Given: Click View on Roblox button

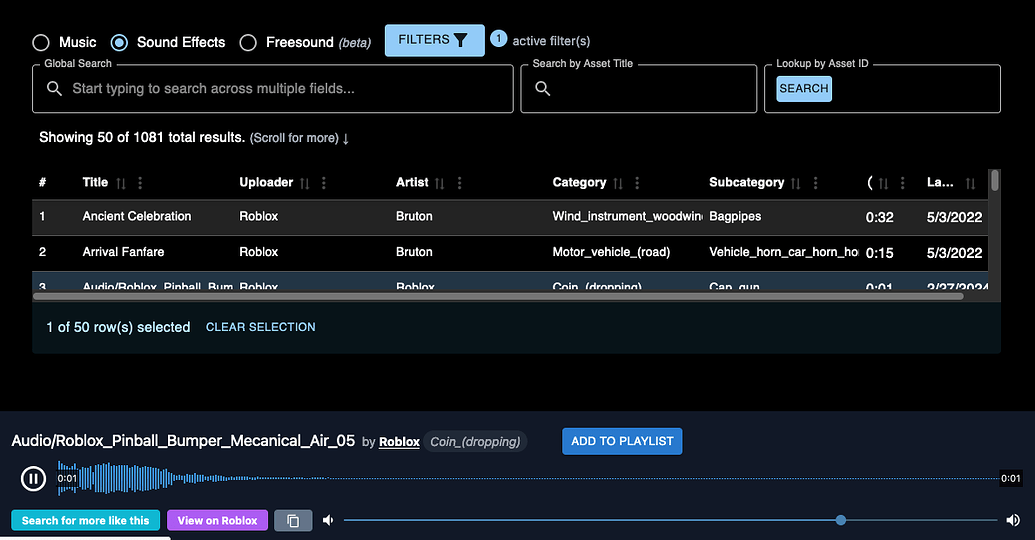Looking at the screenshot, I should coord(217,520).
